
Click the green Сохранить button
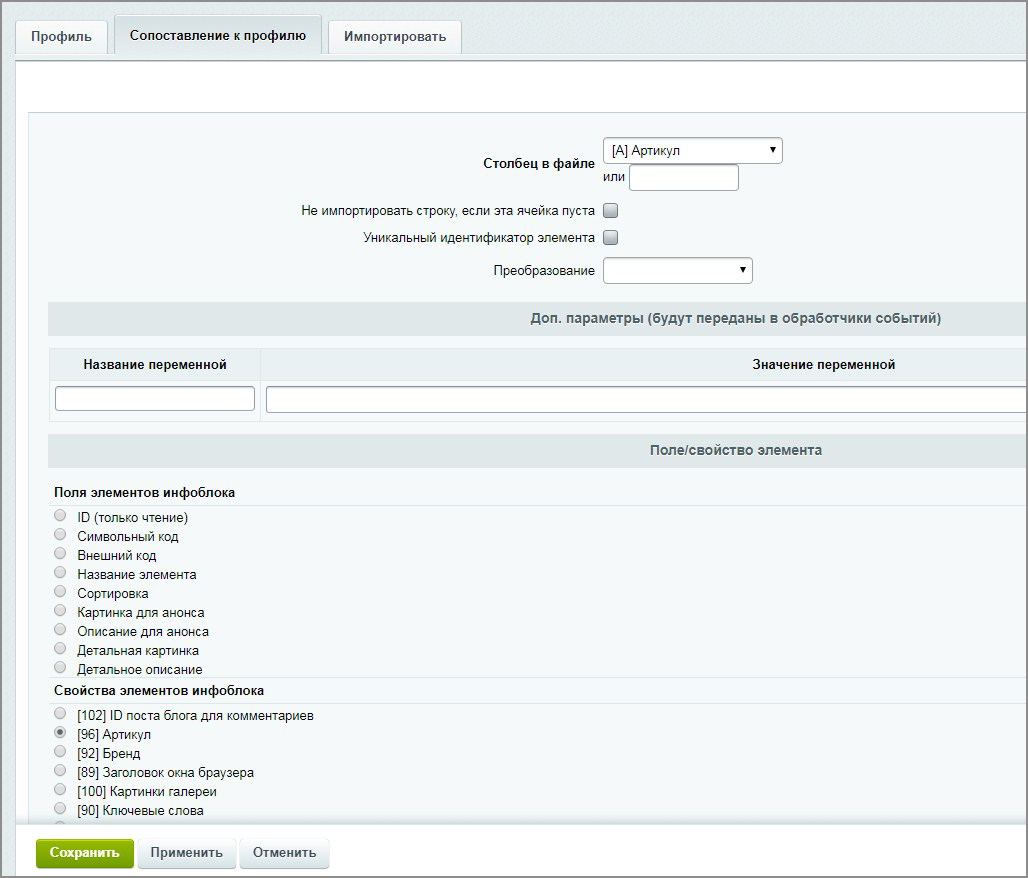85,853
